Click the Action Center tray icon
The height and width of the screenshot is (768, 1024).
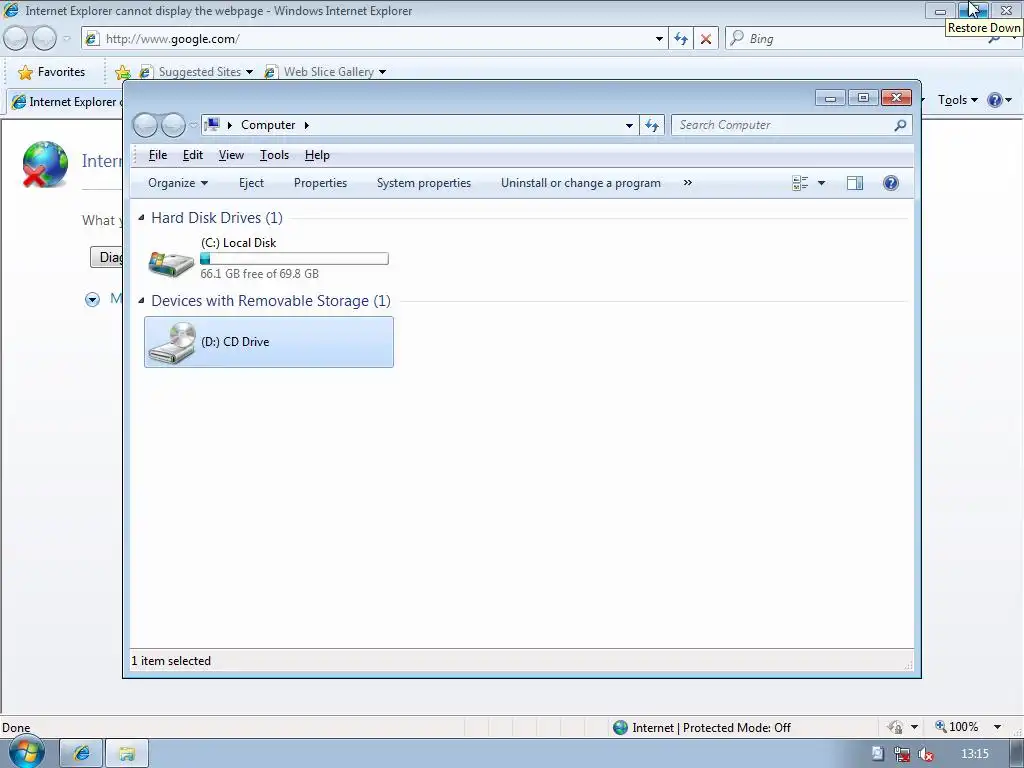878,754
